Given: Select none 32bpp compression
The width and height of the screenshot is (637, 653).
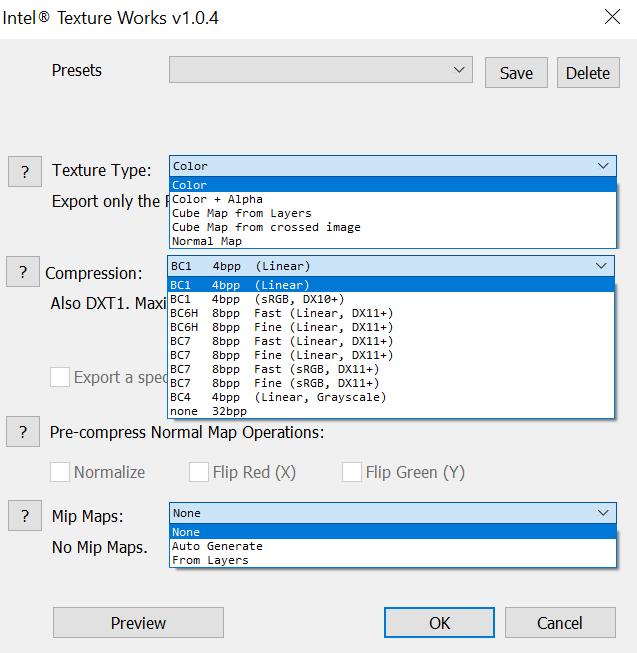Looking at the screenshot, I should click(x=391, y=411).
